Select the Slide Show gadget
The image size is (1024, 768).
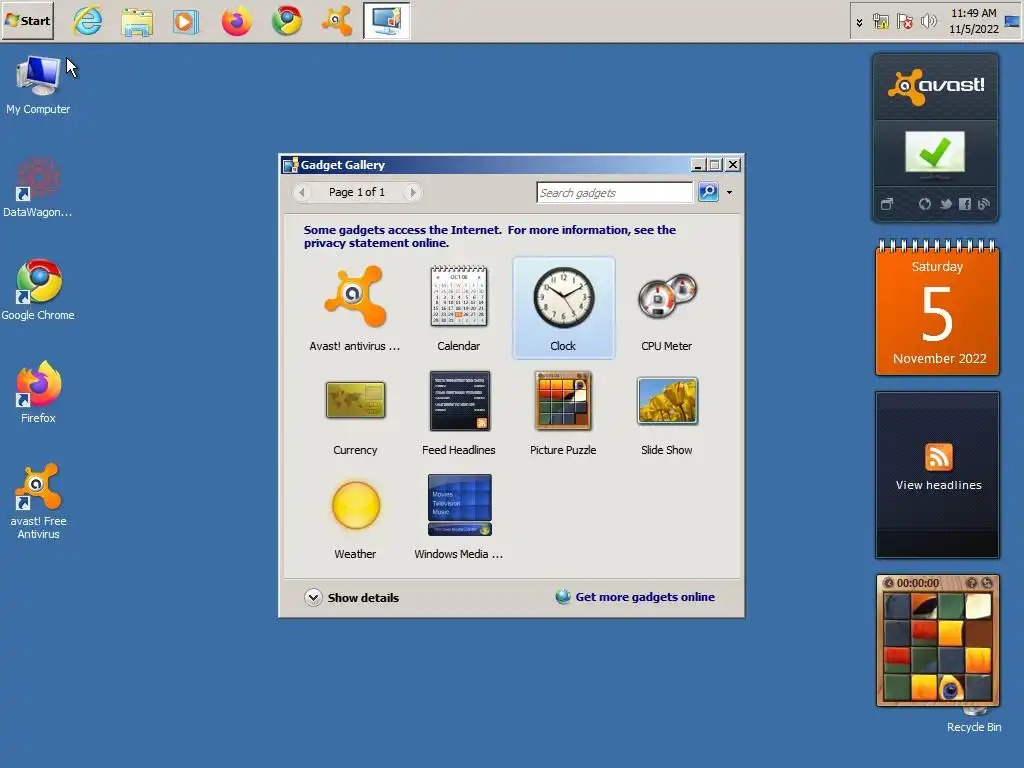667,411
